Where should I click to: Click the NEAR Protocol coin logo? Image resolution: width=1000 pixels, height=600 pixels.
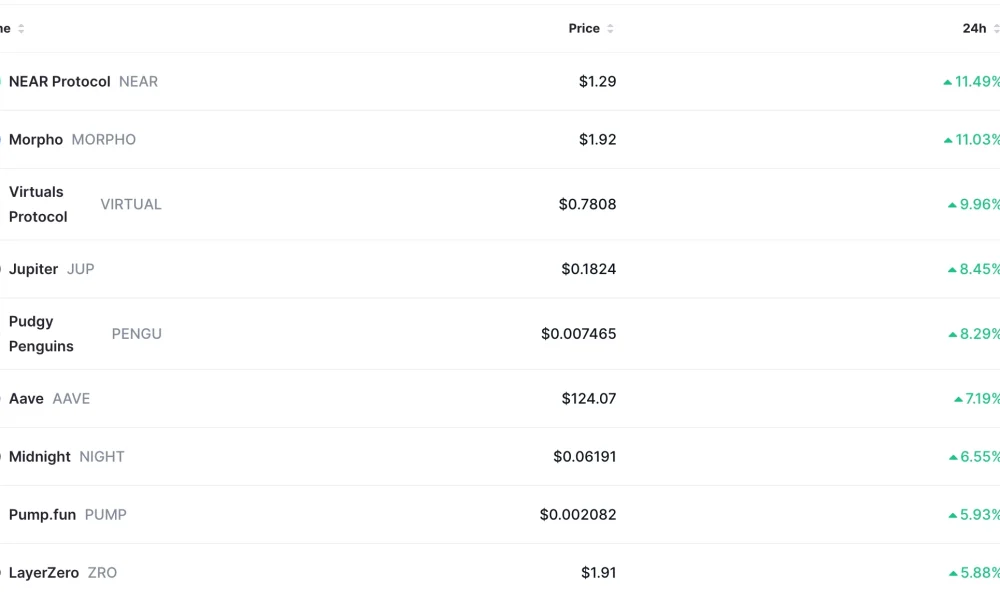click(x=2, y=81)
